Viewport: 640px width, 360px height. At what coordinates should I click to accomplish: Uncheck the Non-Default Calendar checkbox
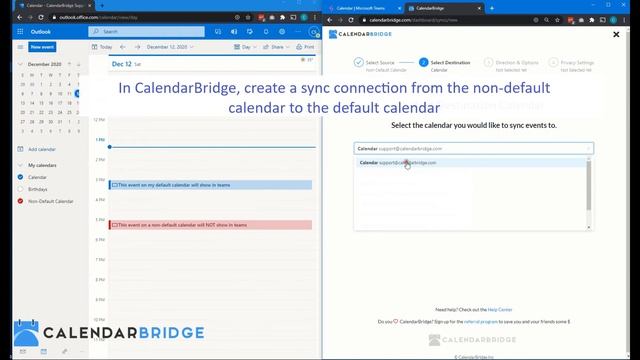(20, 201)
